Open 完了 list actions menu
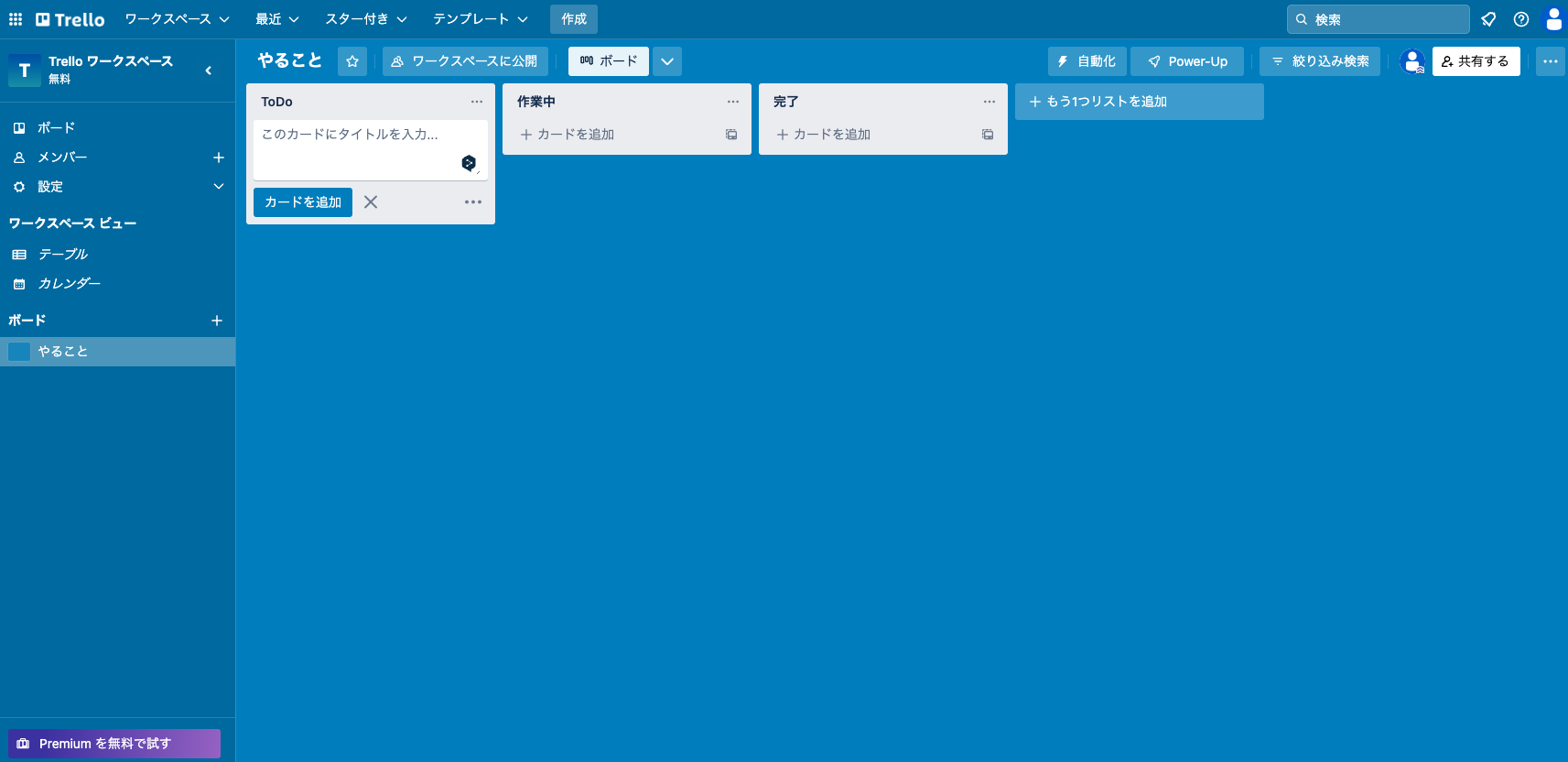The width and height of the screenshot is (1568, 762). point(989,102)
